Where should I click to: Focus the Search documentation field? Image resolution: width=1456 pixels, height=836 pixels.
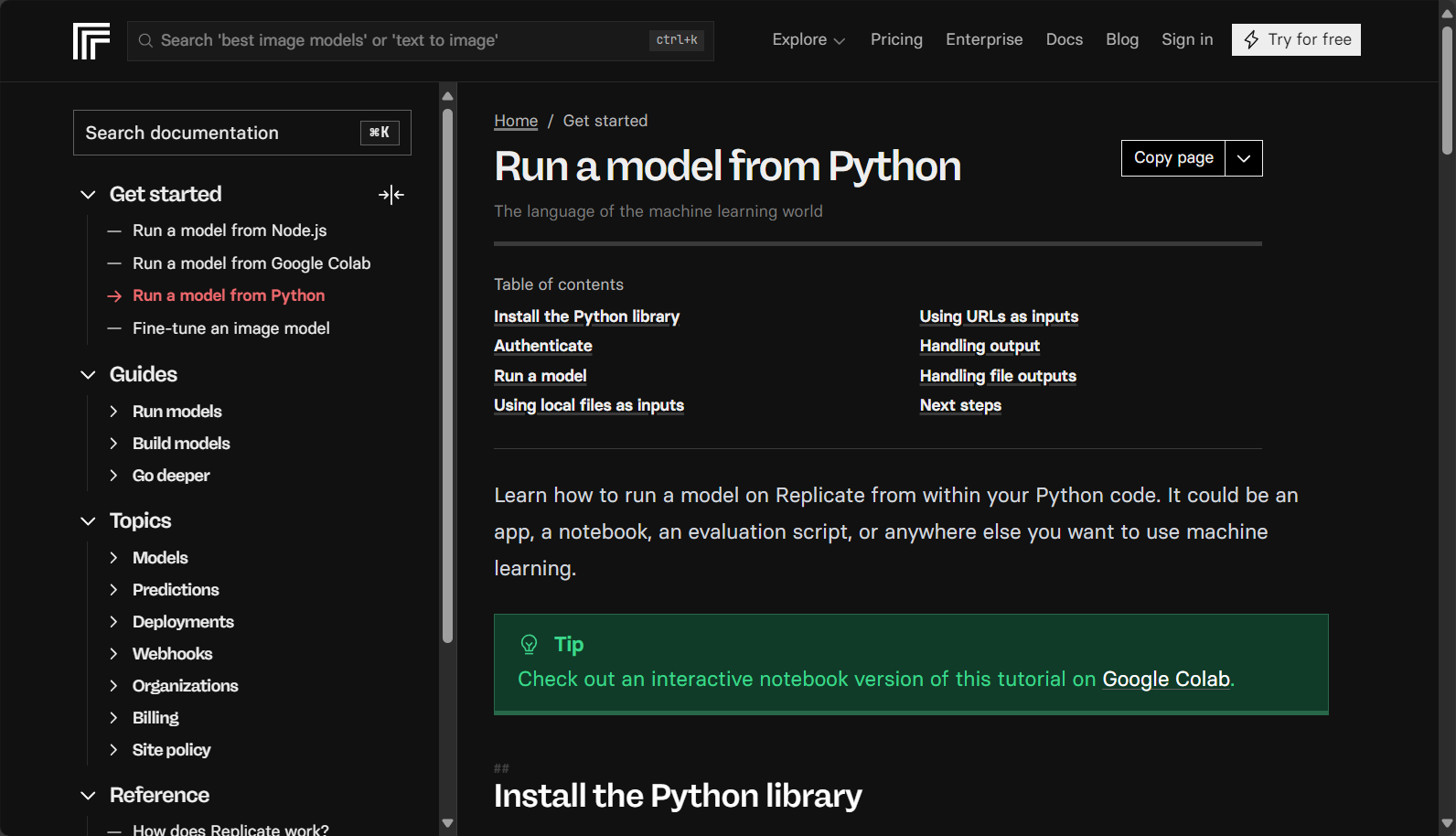(x=242, y=133)
